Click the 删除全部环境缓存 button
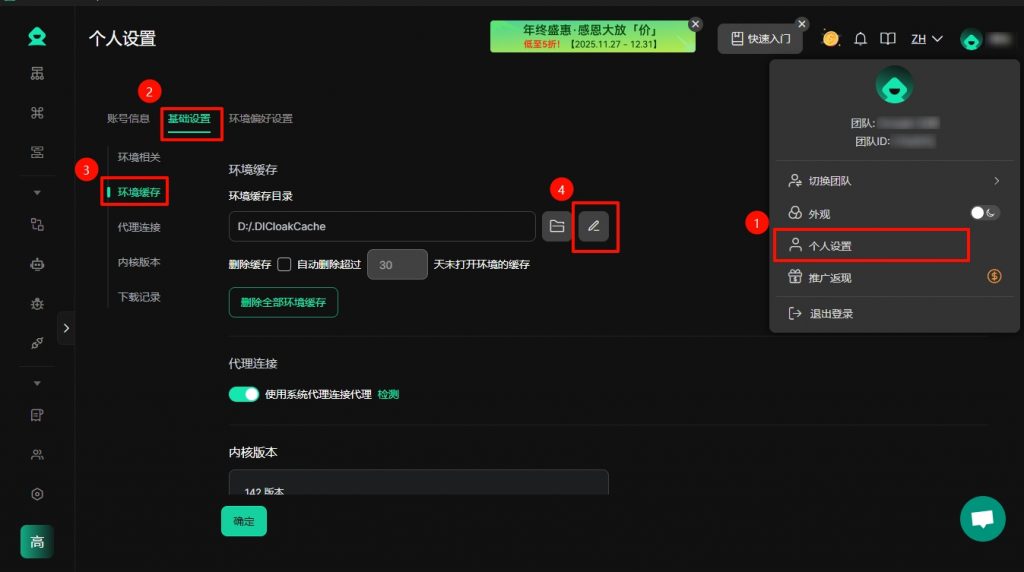1024x572 pixels. point(283,302)
